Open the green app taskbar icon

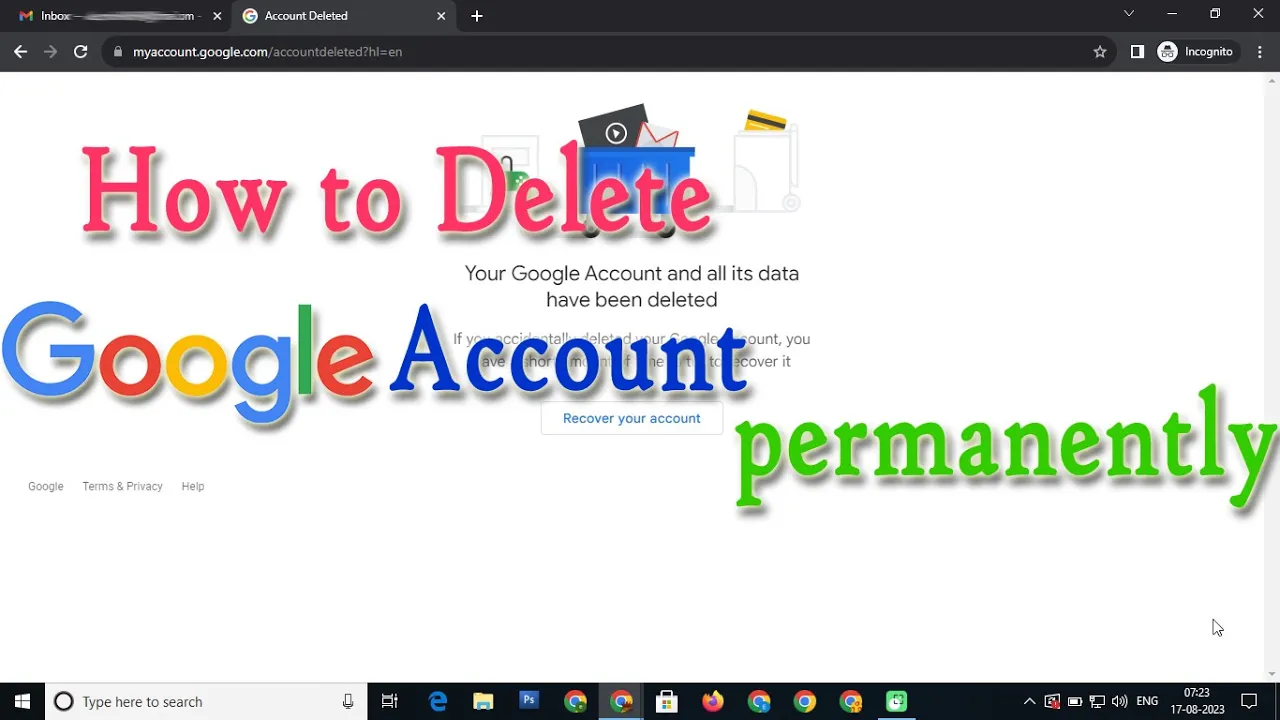(897, 702)
